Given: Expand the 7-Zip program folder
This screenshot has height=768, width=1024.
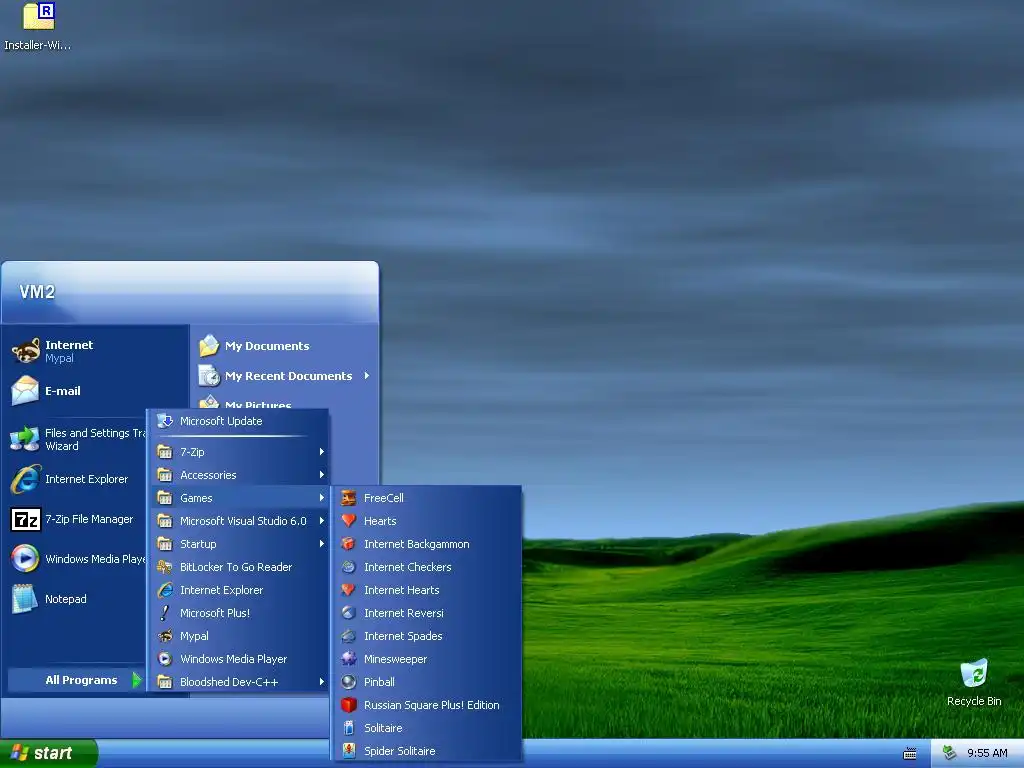Looking at the screenshot, I should coord(238,452).
